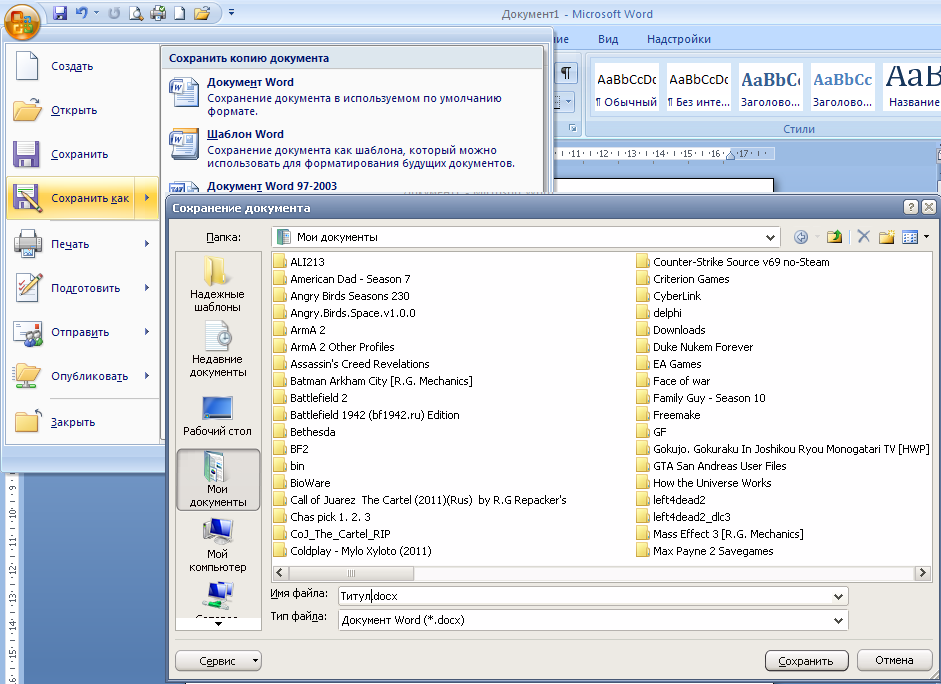The width and height of the screenshot is (941, 684).
Task: Select Desktop place (Рабочий стол)
Action: coord(217,416)
